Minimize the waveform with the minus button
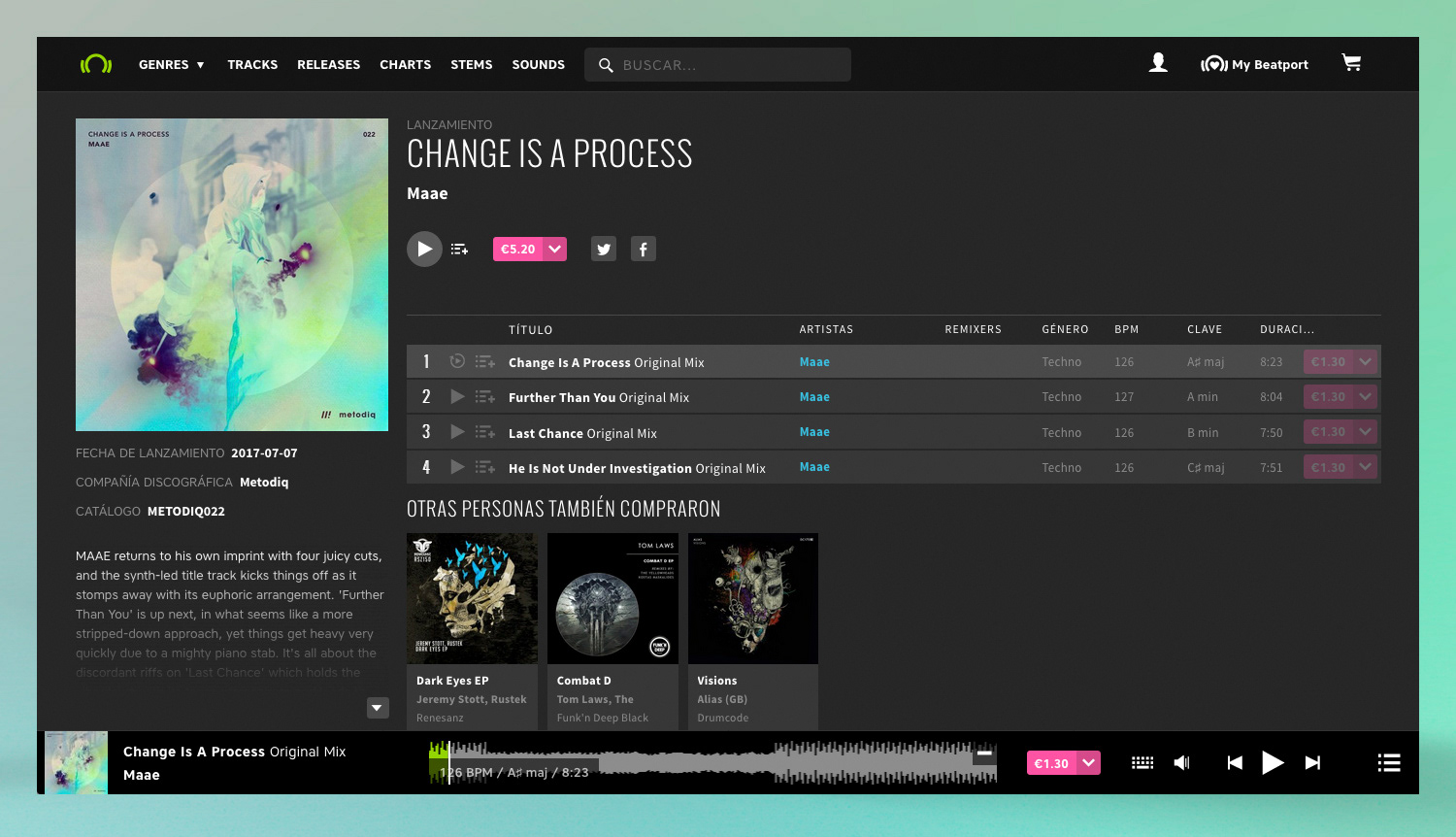This screenshot has width=1456, height=837. tap(984, 753)
